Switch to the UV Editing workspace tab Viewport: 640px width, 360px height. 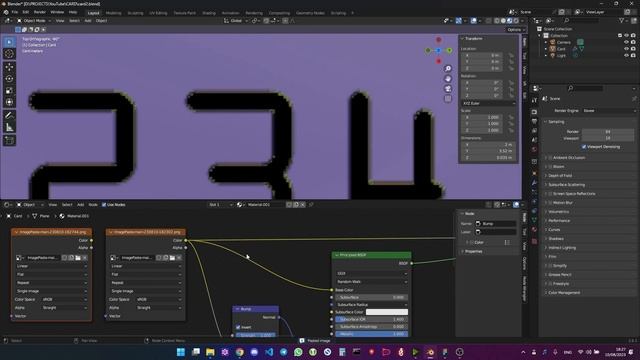click(158, 13)
